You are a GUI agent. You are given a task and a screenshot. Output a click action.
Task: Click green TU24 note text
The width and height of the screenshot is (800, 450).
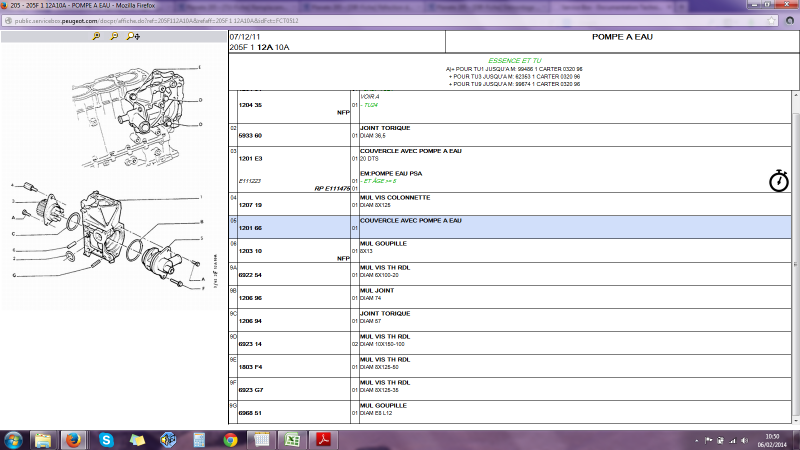point(369,105)
